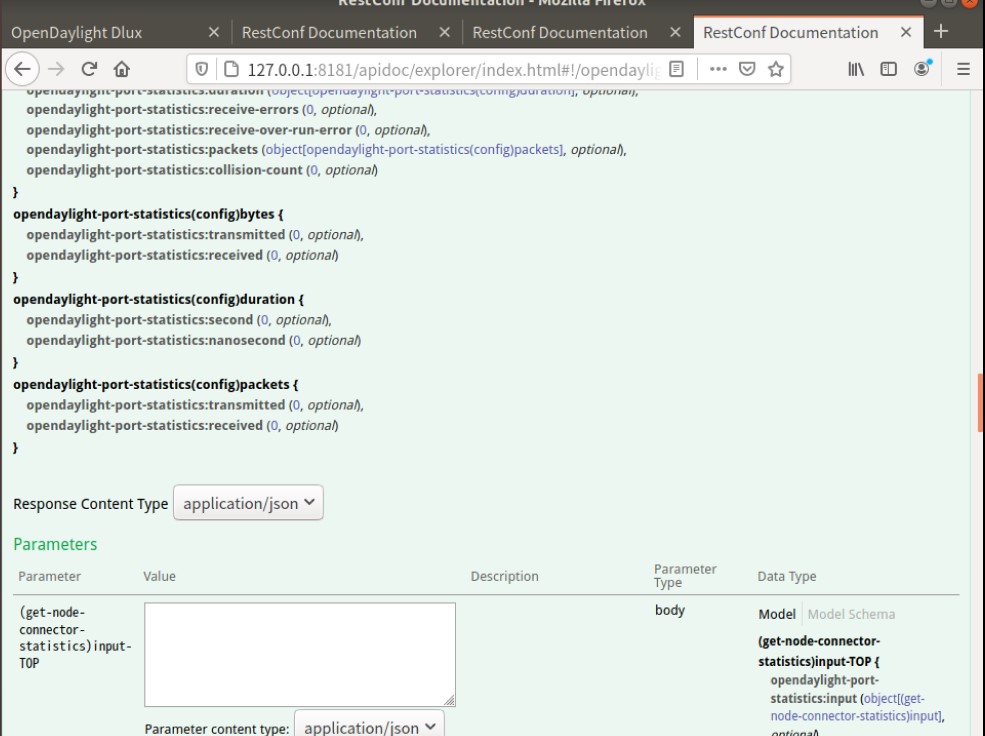Screen dimensions: 985x736
Task: Click the tracking protection shield icon
Action: coord(202,69)
